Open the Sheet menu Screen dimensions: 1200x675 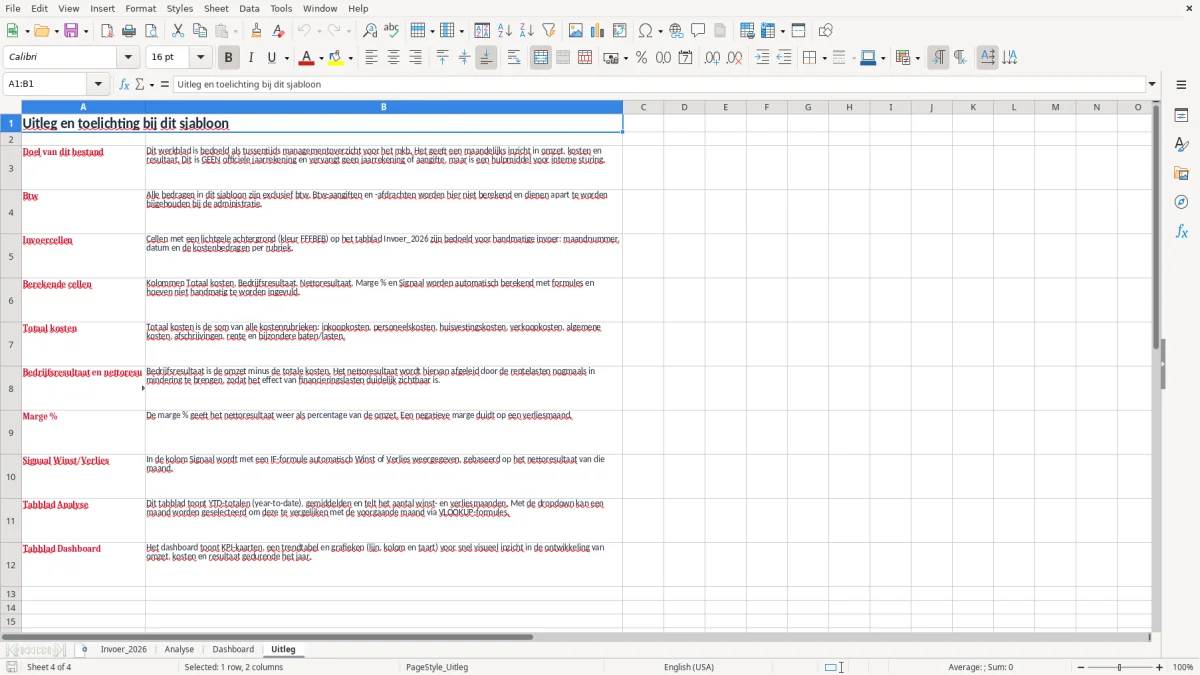click(x=216, y=8)
